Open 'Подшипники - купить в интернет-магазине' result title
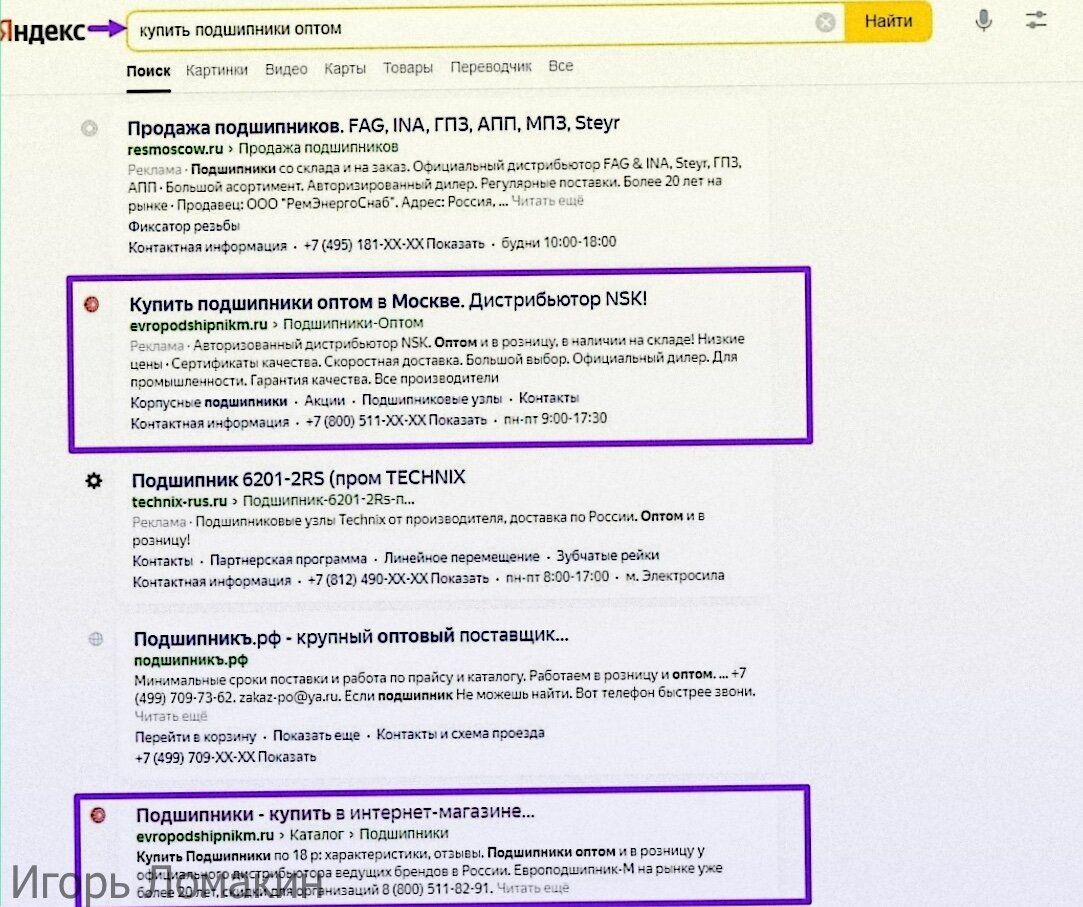This screenshot has width=1083, height=907. point(335,813)
